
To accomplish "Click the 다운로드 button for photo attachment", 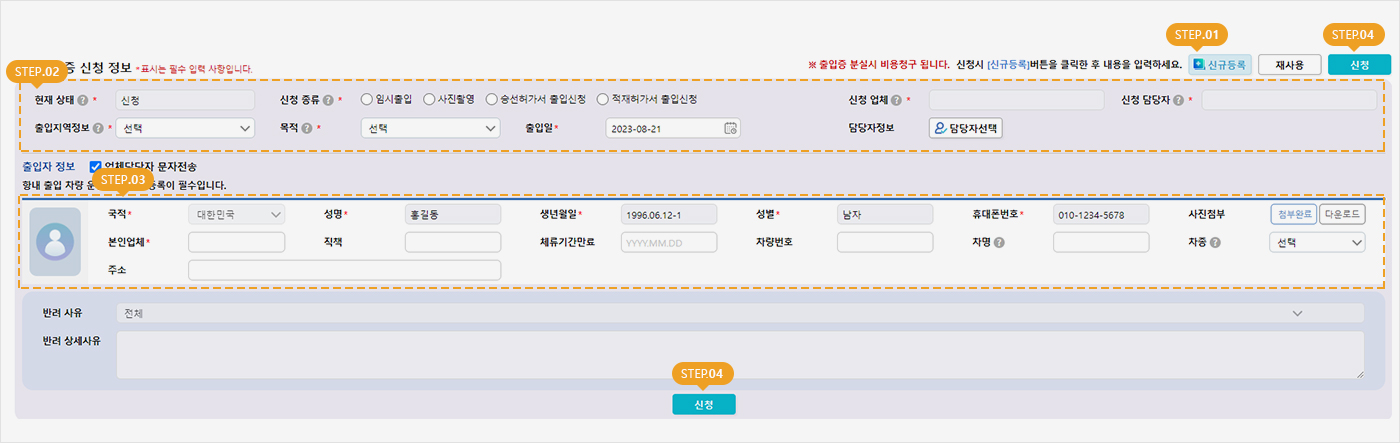I will click(x=1341, y=214).
